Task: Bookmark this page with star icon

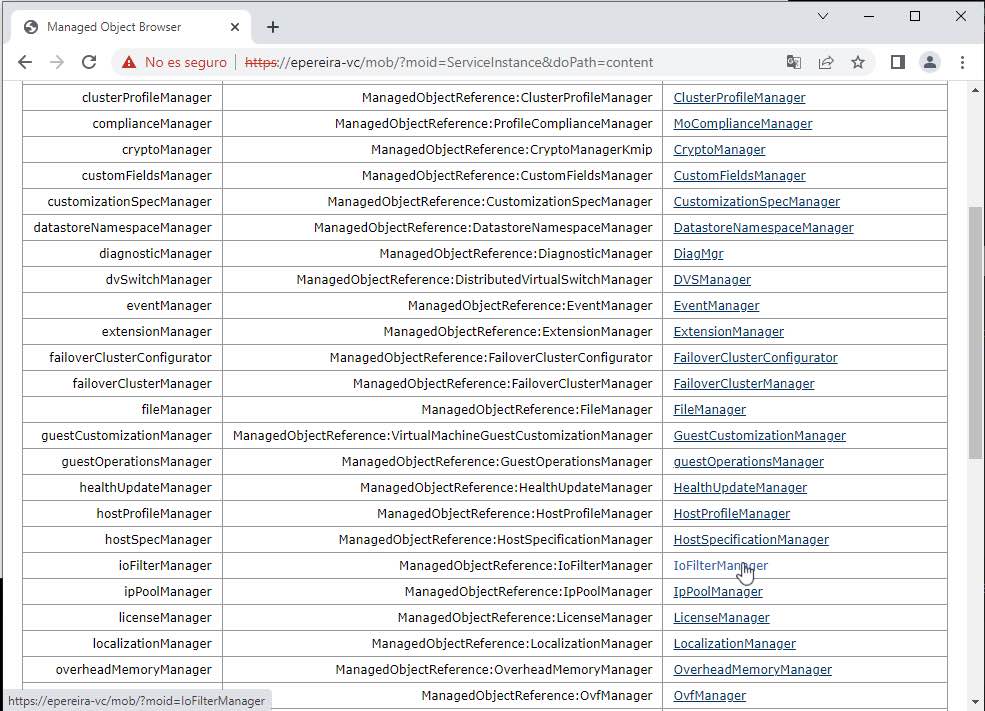Action: click(x=858, y=62)
